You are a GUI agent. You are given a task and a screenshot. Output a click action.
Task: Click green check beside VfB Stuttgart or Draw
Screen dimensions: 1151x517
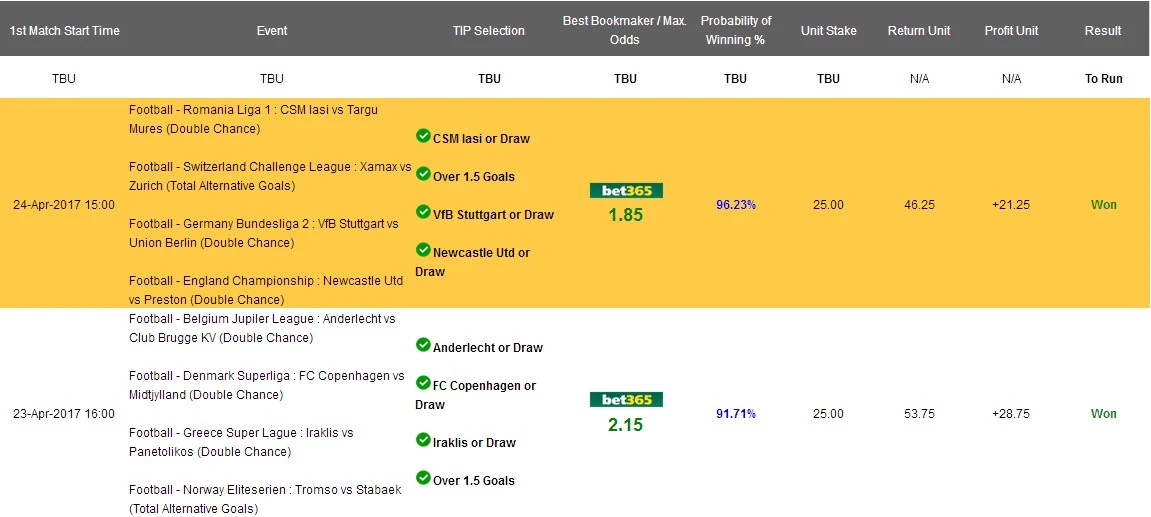(x=423, y=212)
